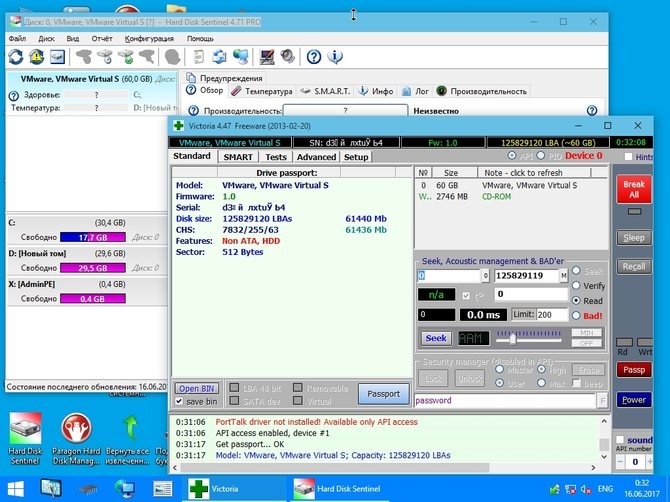Image resolution: width=670 pixels, height=502 pixels.
Task: Select the Bad! radio option
Action: point(576,316)
